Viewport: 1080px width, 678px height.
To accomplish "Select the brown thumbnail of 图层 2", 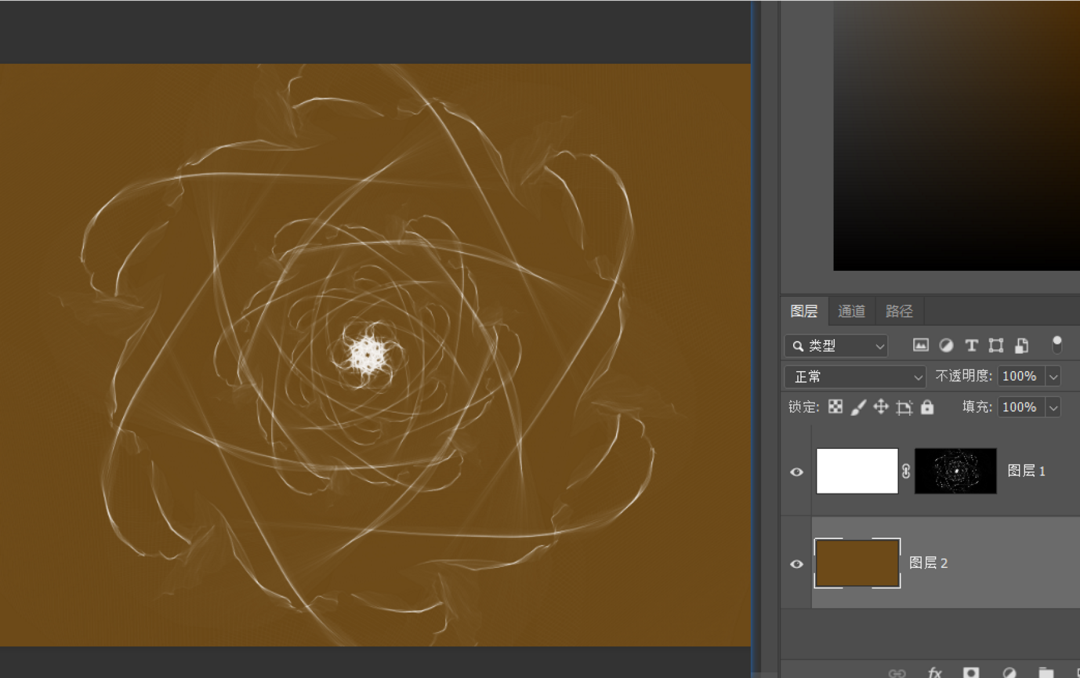I will point(858,563).
